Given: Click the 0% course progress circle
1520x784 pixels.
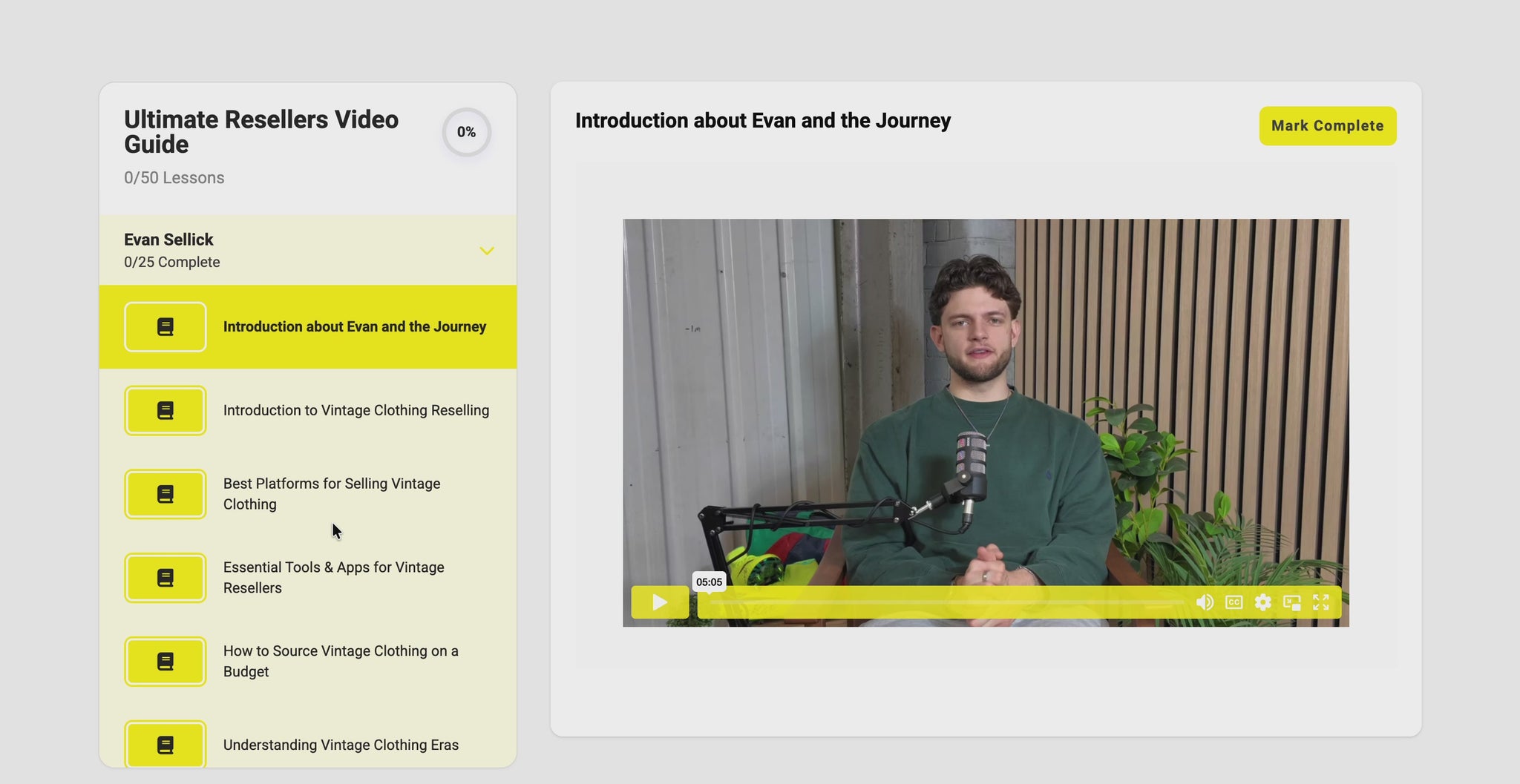Looking at the screenshot, I should (x=466, y=132).
